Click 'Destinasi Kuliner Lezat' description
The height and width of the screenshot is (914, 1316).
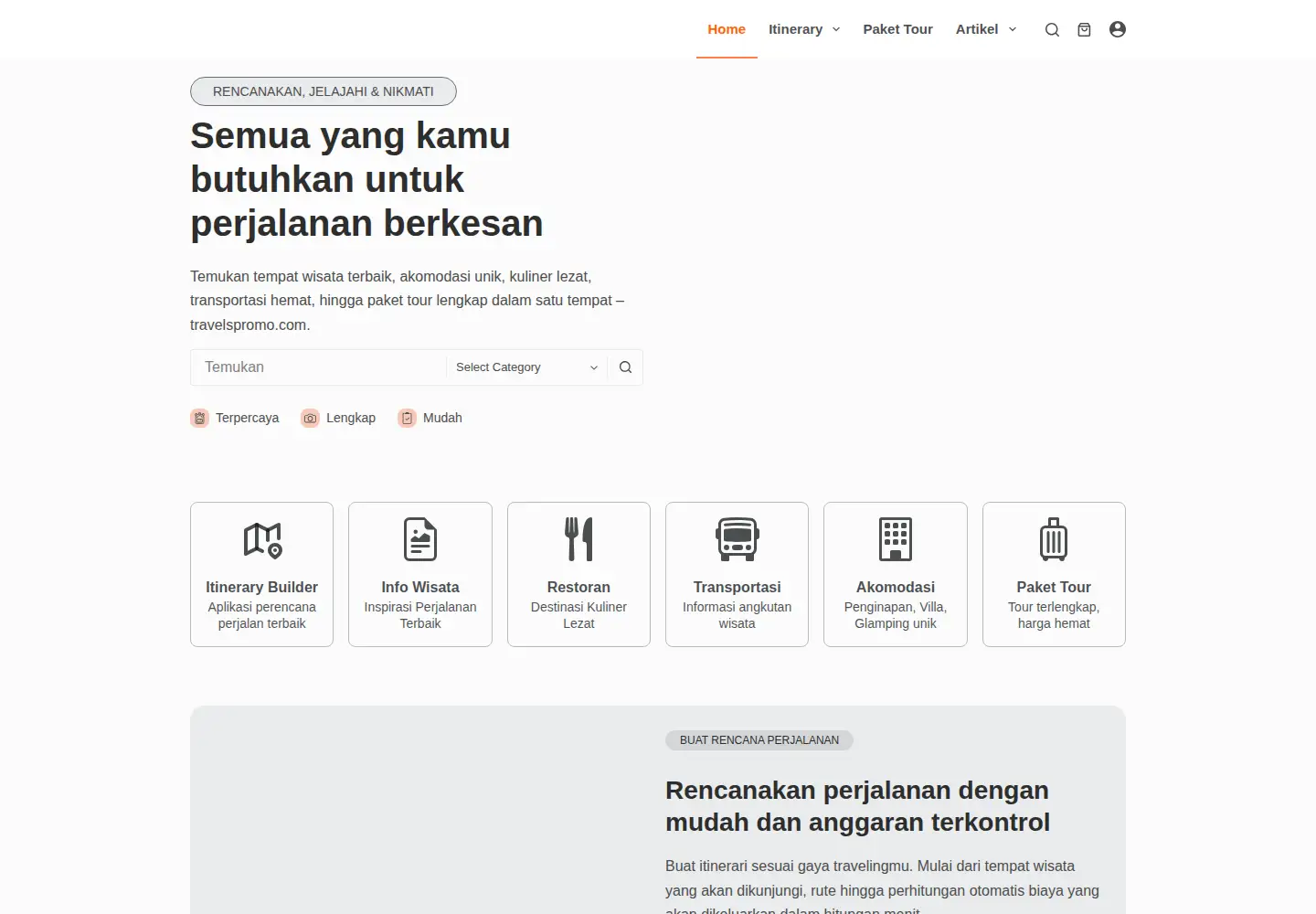point(578,615)
